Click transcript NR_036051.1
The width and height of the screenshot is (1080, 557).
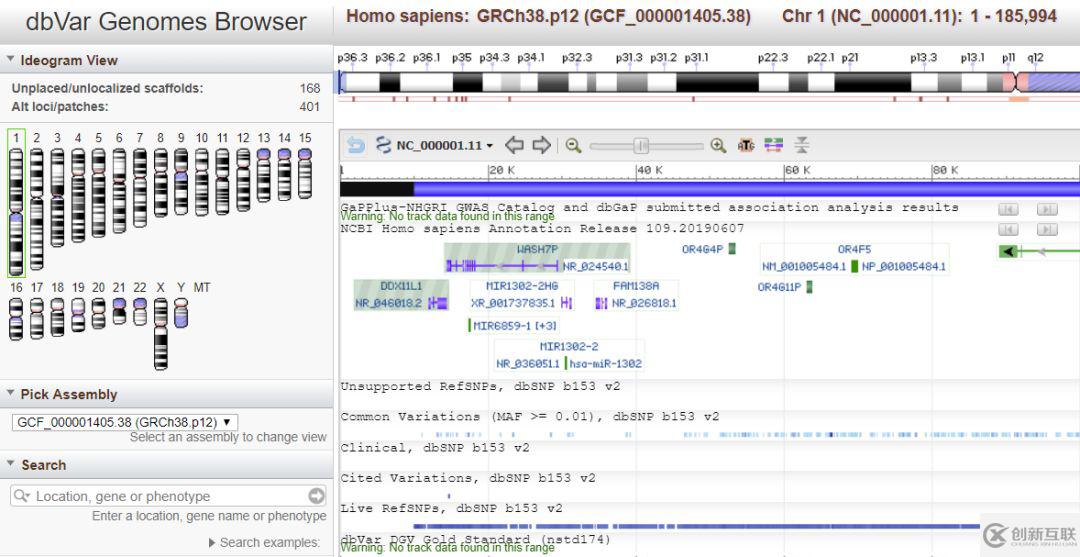click(x=528, y=364)
